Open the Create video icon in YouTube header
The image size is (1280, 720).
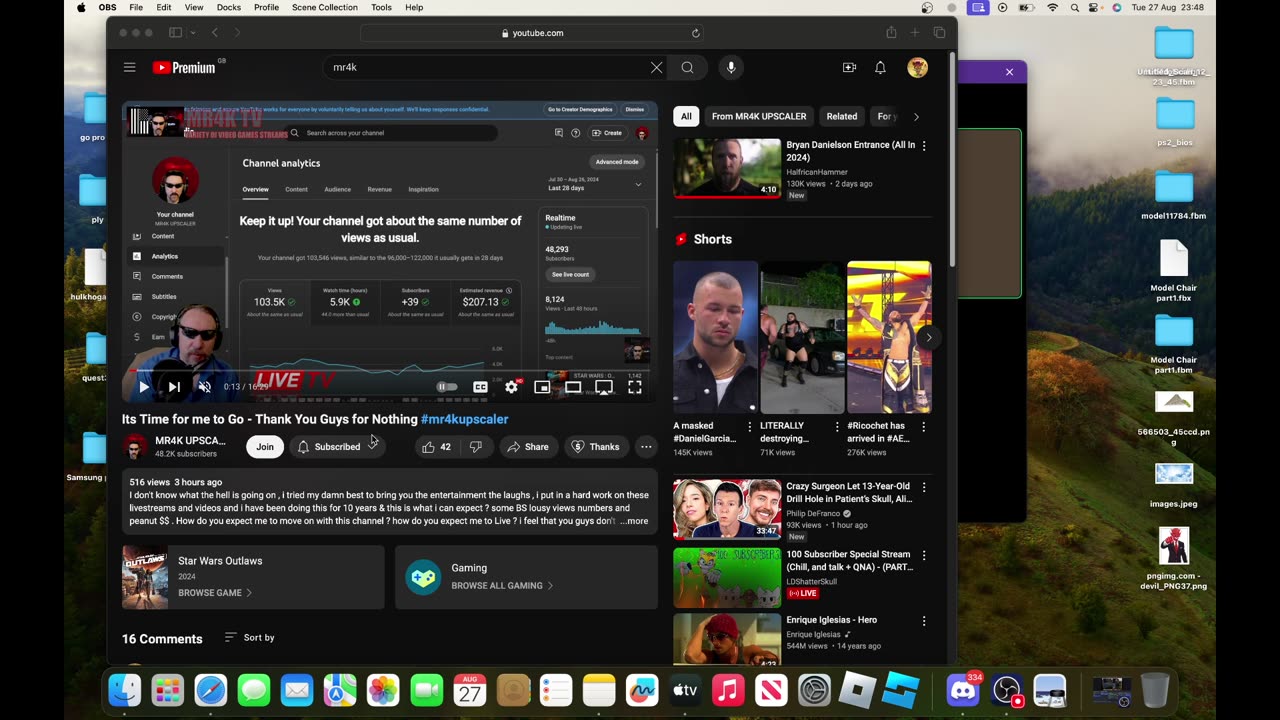[x=849, y=68]
